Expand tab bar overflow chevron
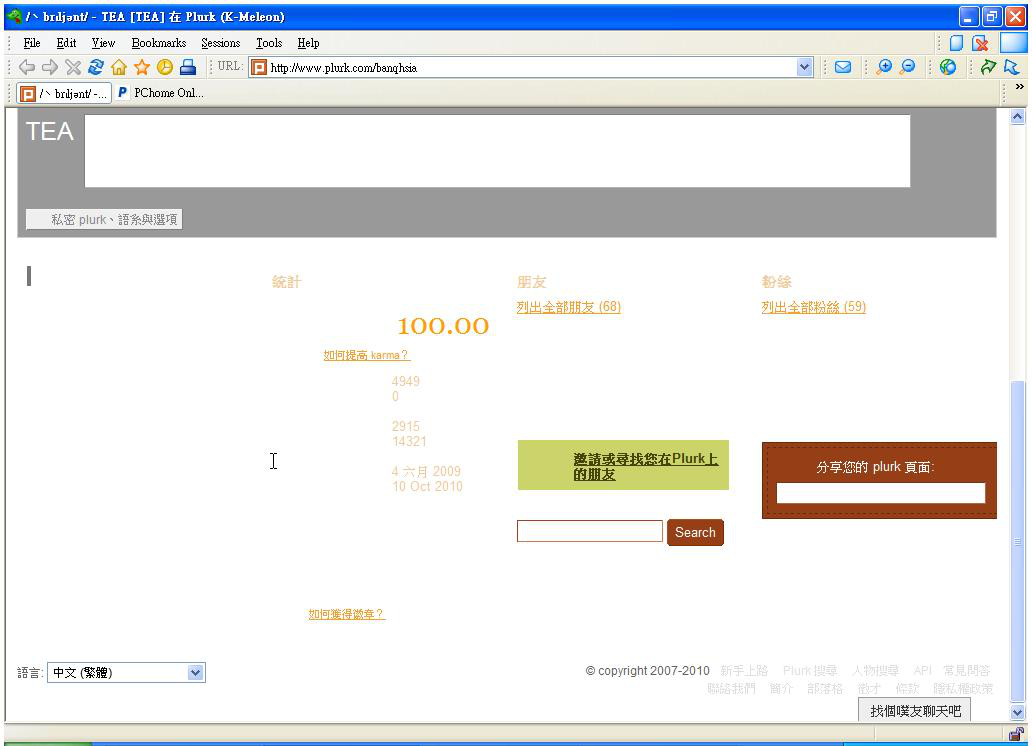1032x746 pixels. click(x=1019, y=87)
